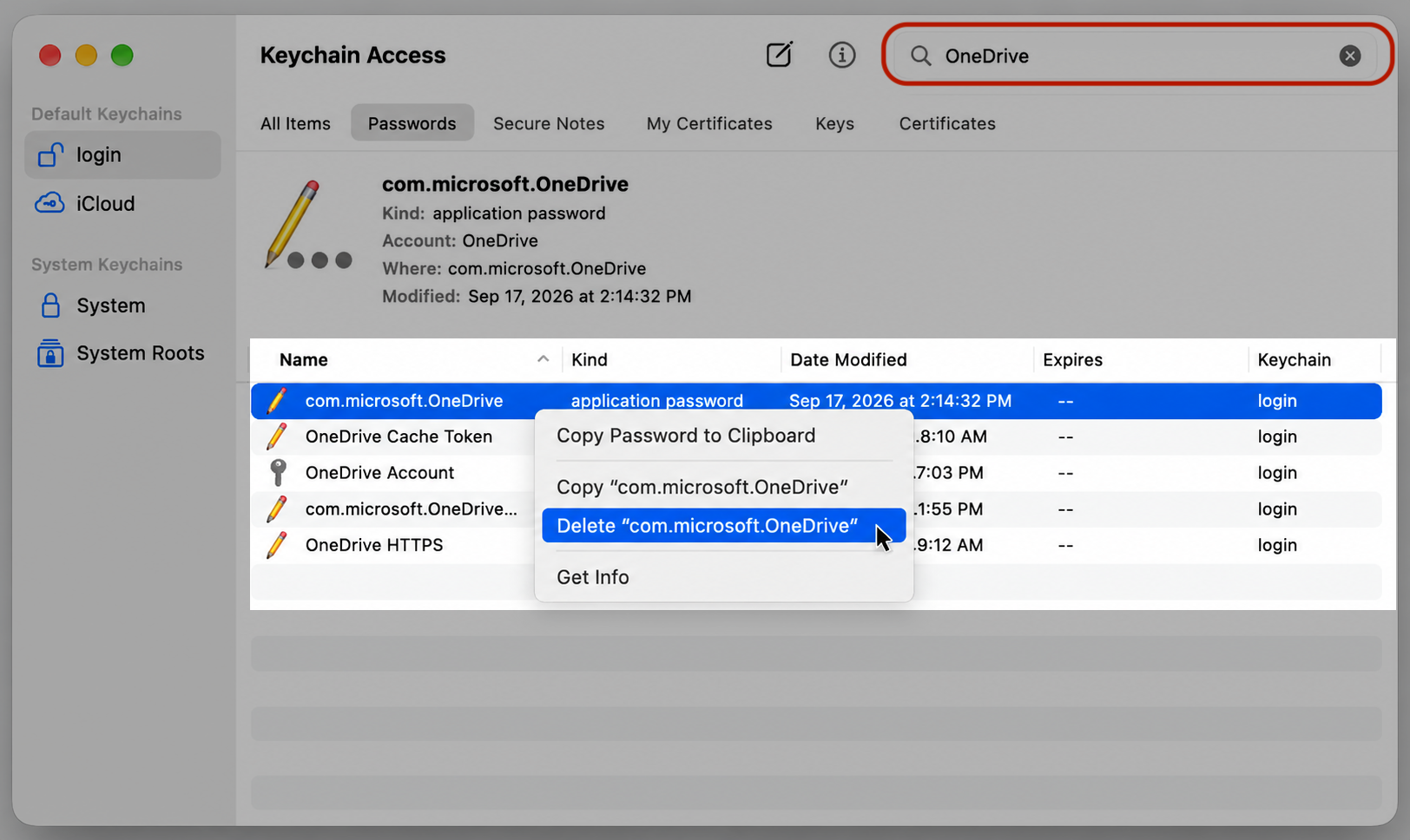
Task: Click the lock icon beside System
Action: (50, 305)
